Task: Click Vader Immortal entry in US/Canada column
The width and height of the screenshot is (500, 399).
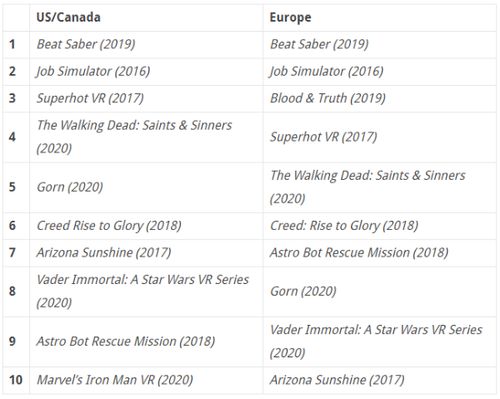Action: pos(143,291)
